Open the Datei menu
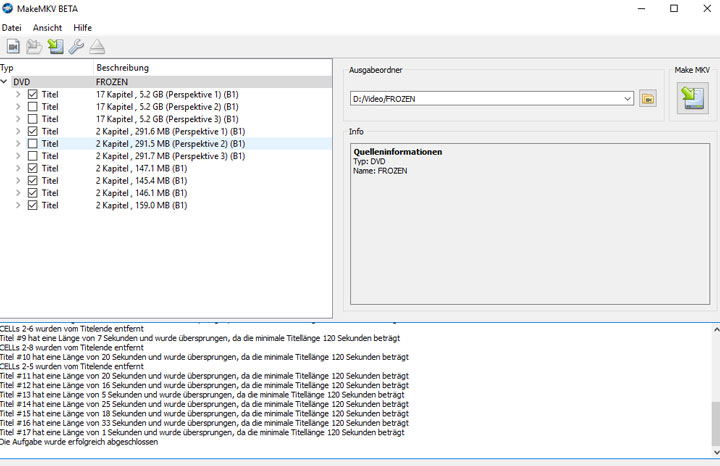Screen dimensions: 720x466 pos(11,28)
